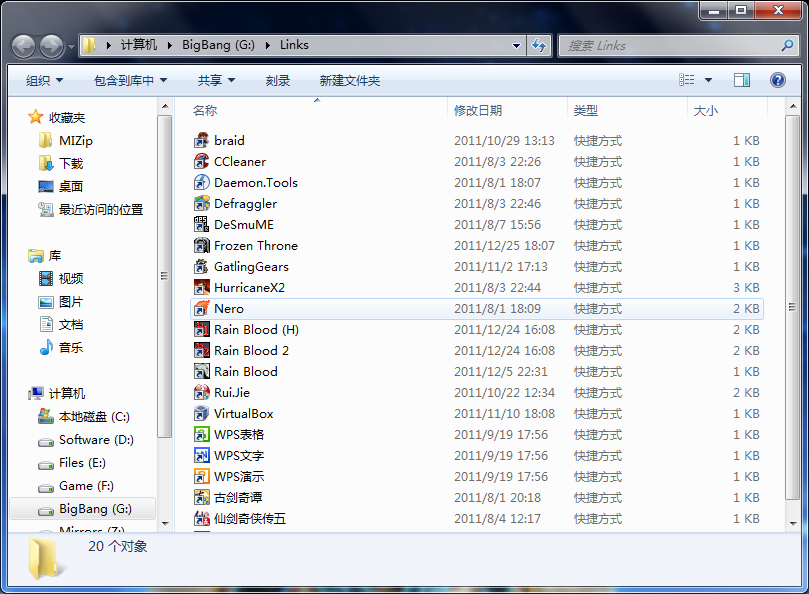
Task: Sort by the 修改日期 column header
Action: [x=478, y=110]
